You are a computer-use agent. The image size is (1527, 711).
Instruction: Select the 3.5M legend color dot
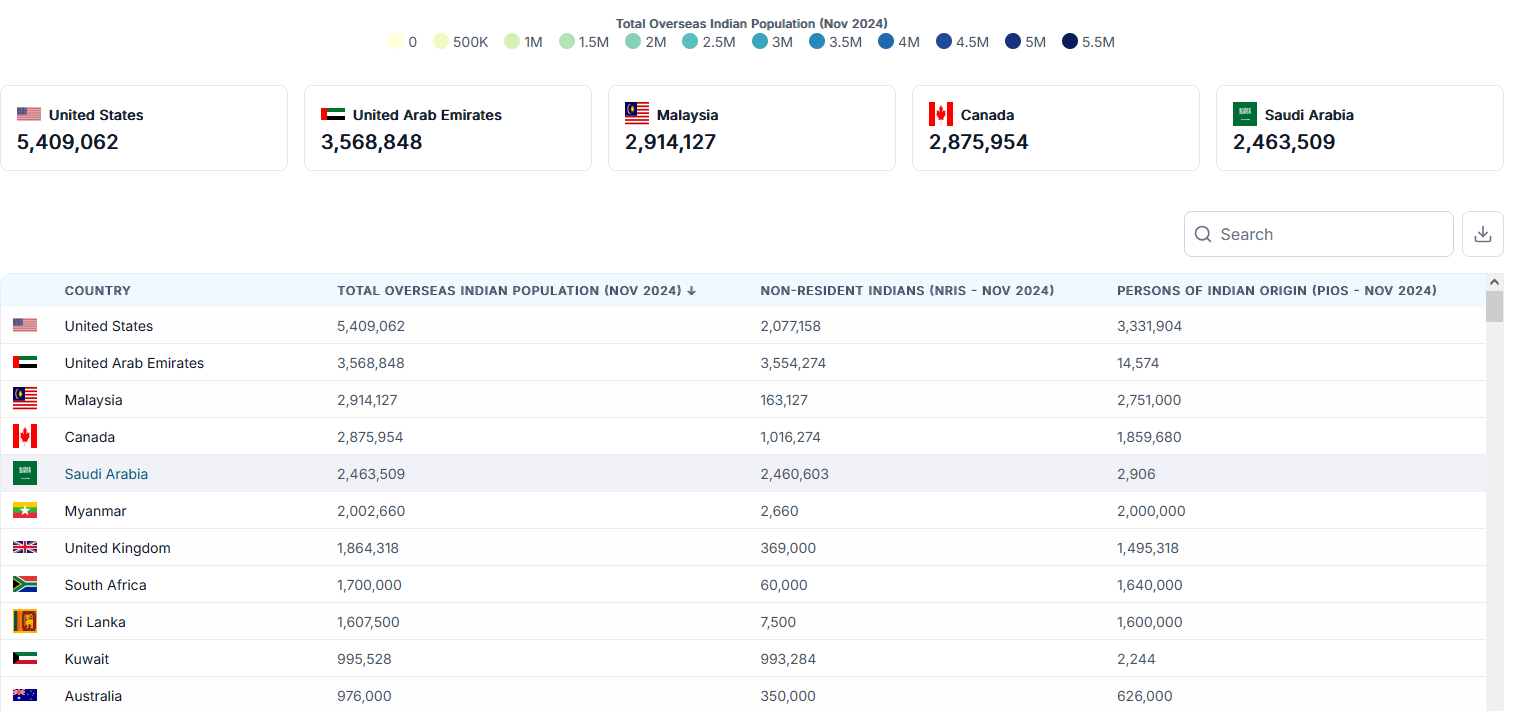click(817, 42)
